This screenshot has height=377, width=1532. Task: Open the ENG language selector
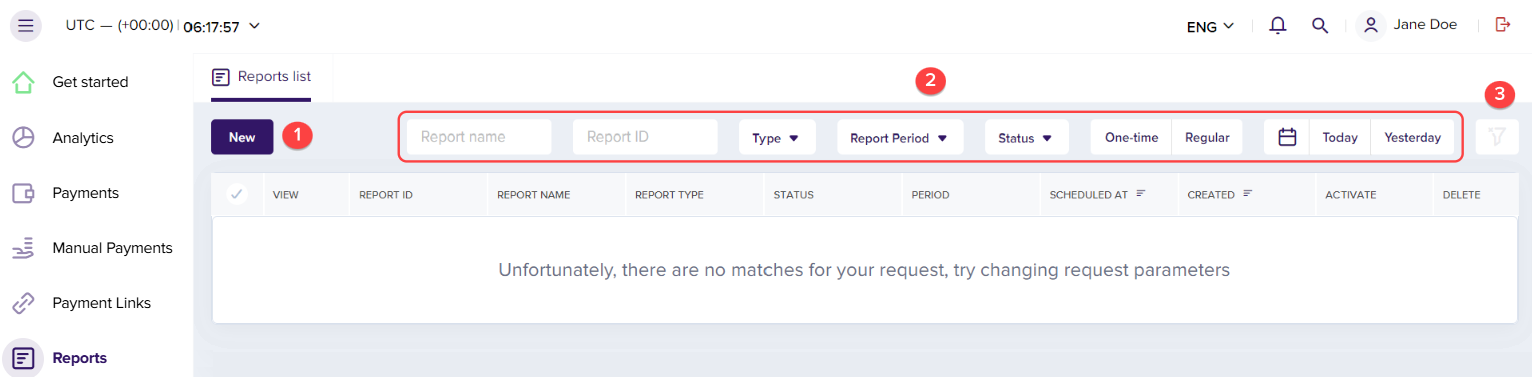click(x=1210, y=27)
